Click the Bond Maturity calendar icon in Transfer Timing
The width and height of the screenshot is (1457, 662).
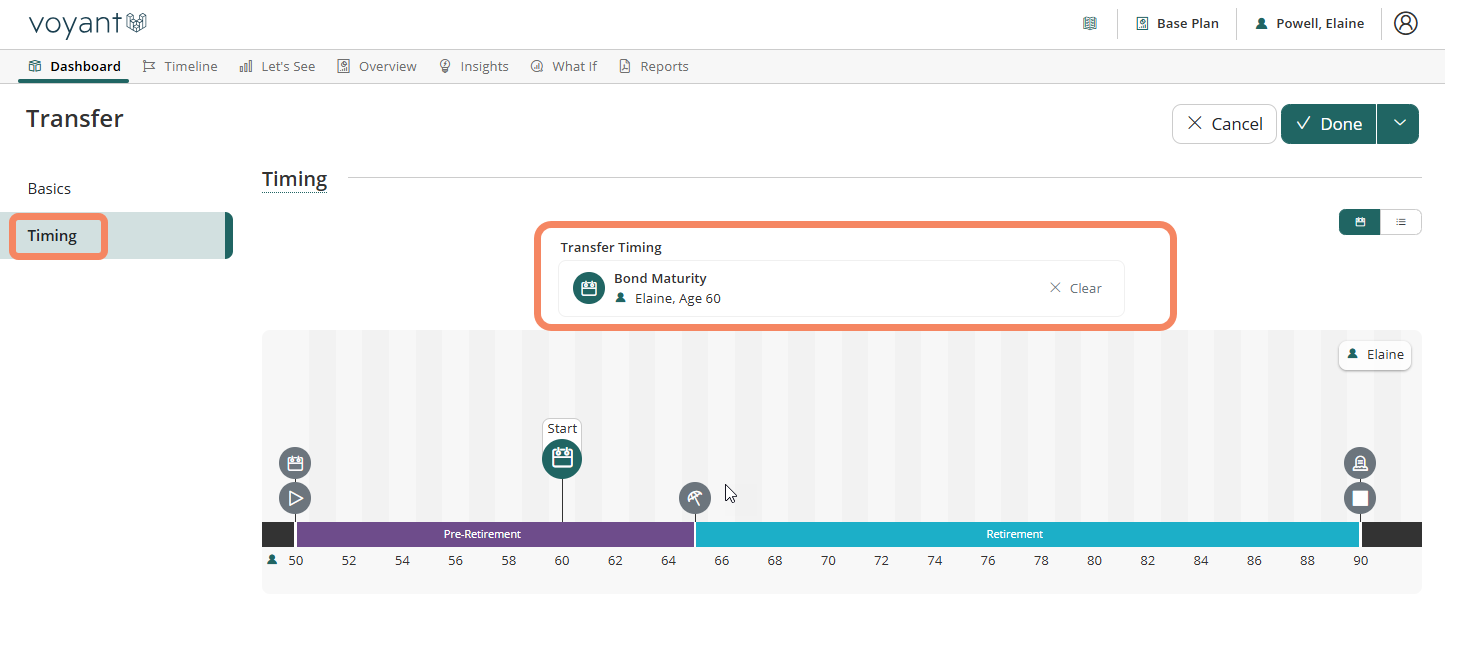tap(589, 288)
